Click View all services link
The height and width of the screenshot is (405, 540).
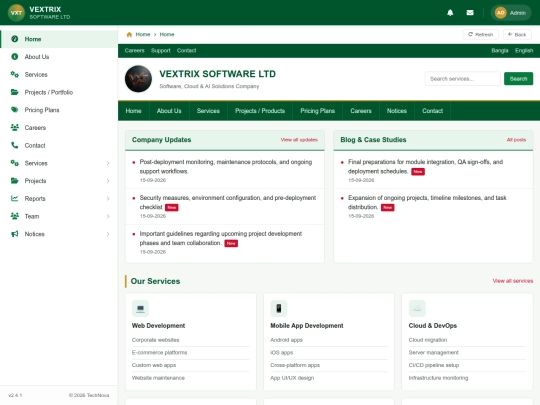point(513,281)
